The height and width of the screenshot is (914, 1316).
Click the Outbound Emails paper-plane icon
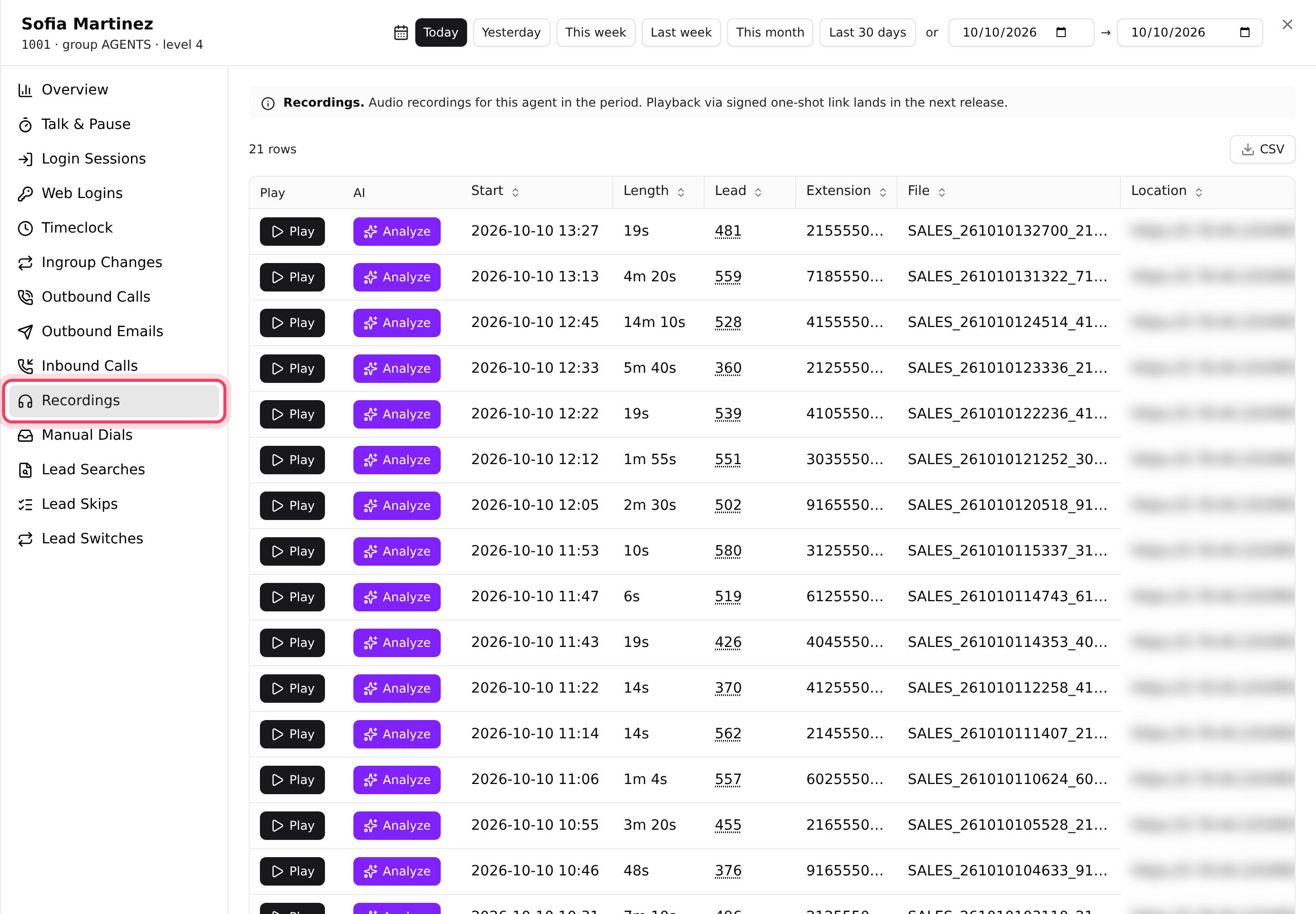[x=25, y=332]
